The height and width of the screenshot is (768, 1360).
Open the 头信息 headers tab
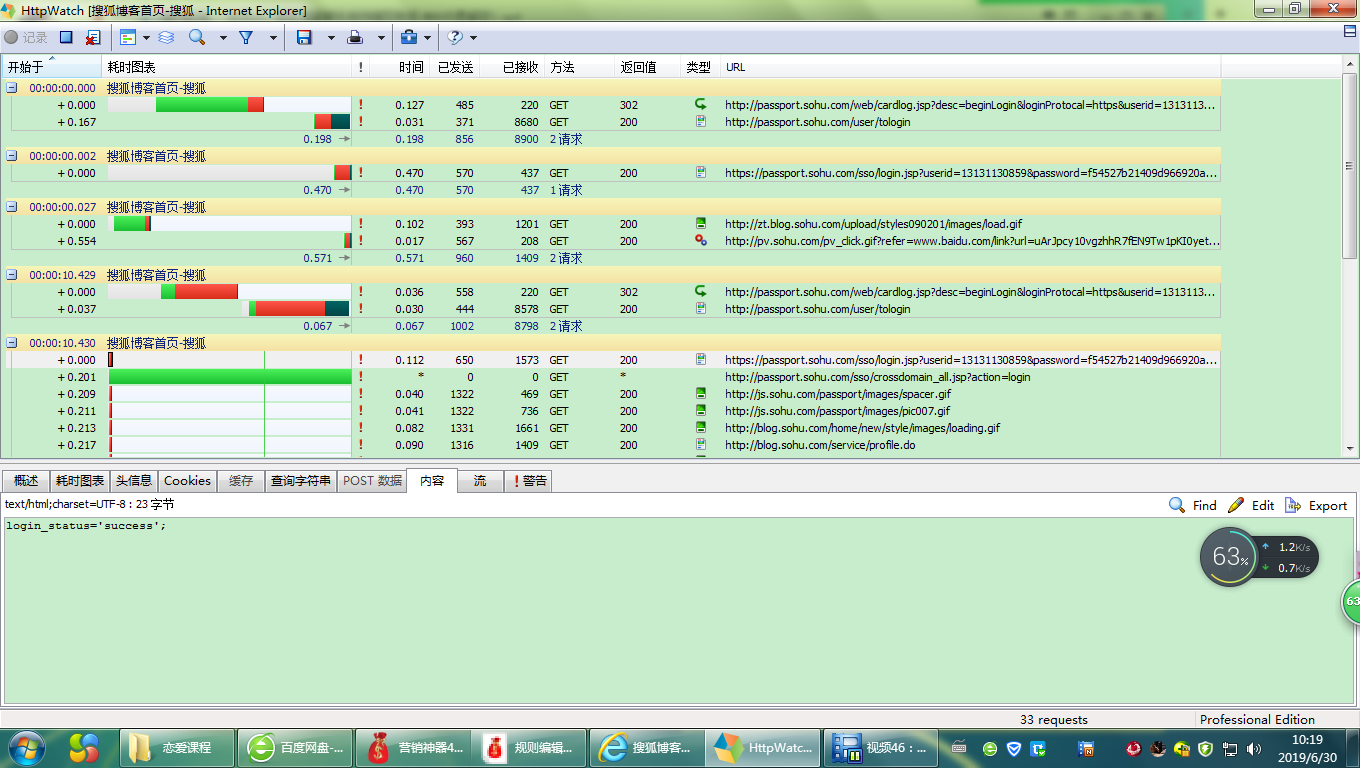click(x=134, y=481)
